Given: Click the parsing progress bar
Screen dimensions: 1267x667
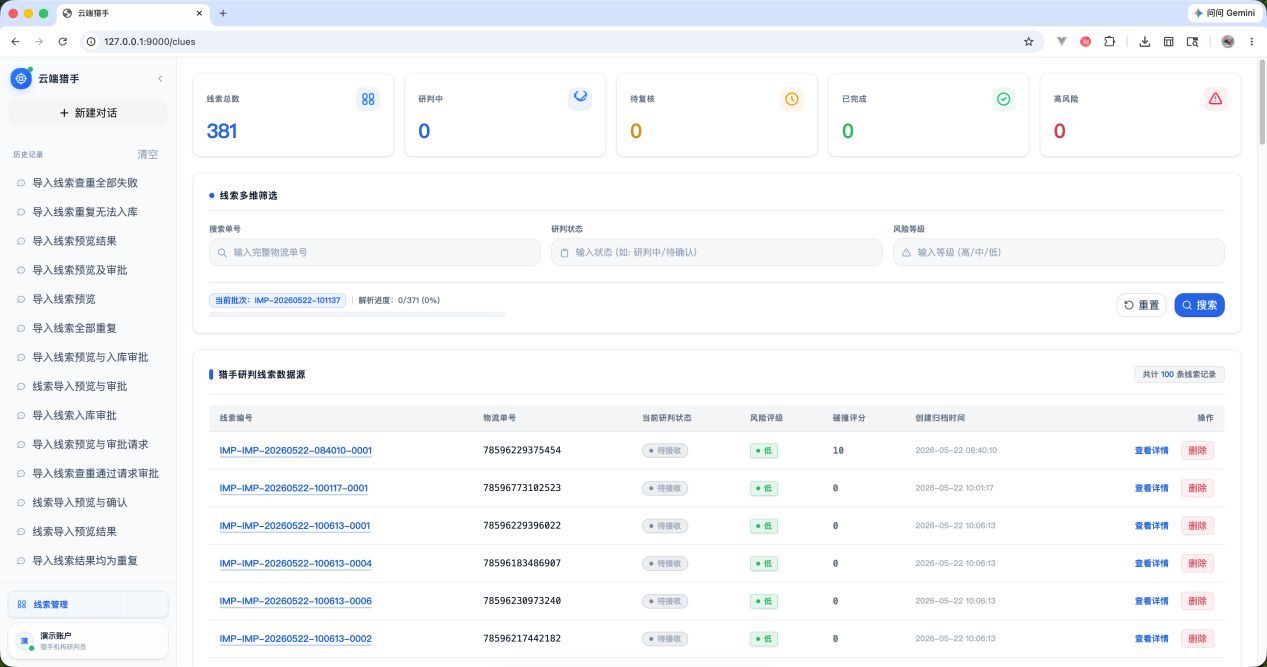Looking at the screenshot, I should (357, 314).
